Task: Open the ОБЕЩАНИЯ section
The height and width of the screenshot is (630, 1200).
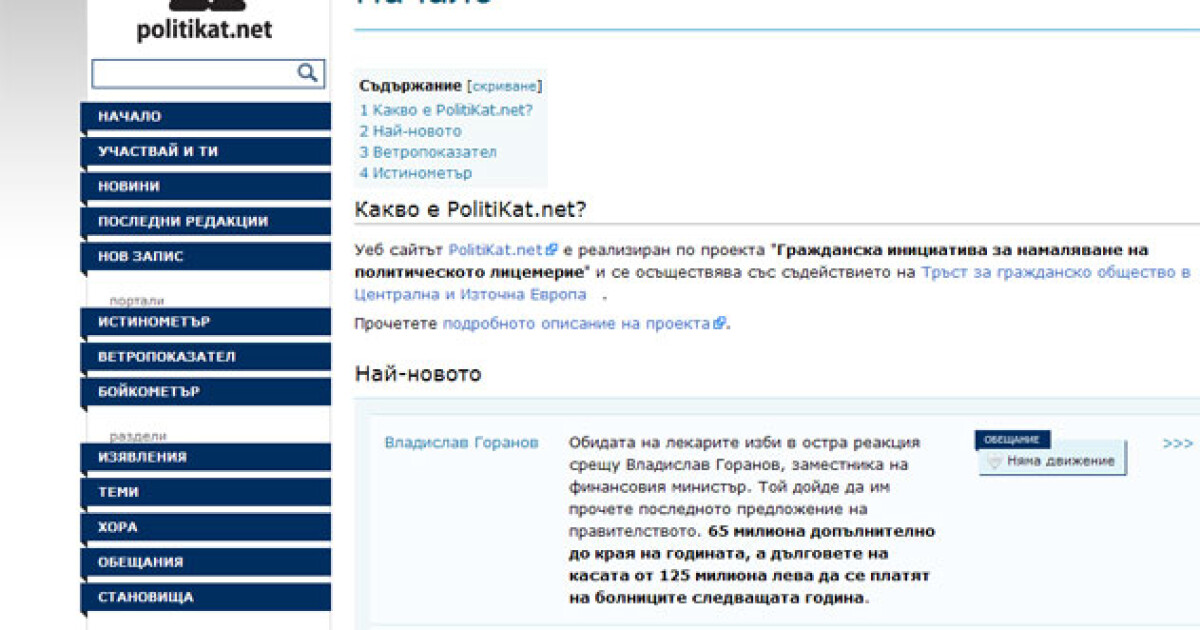Action: pyautogui.click(x=205, y=562)
